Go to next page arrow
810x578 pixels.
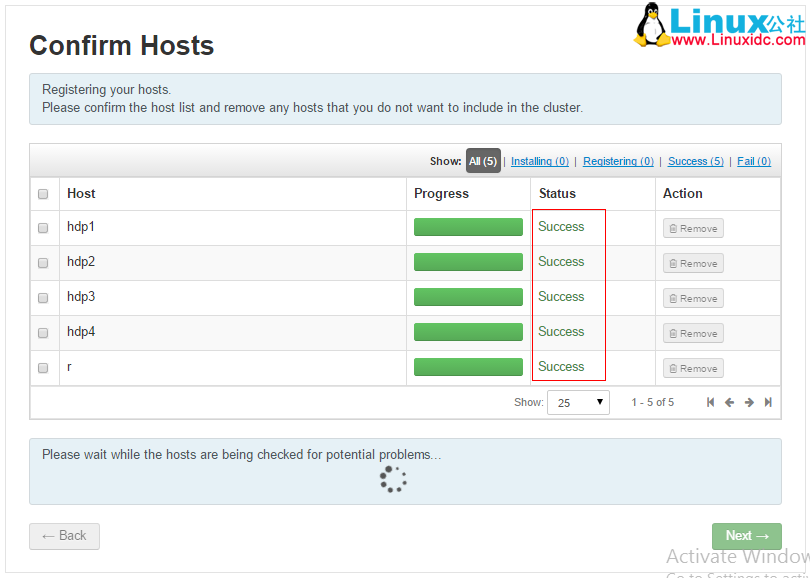pos(749,402)
